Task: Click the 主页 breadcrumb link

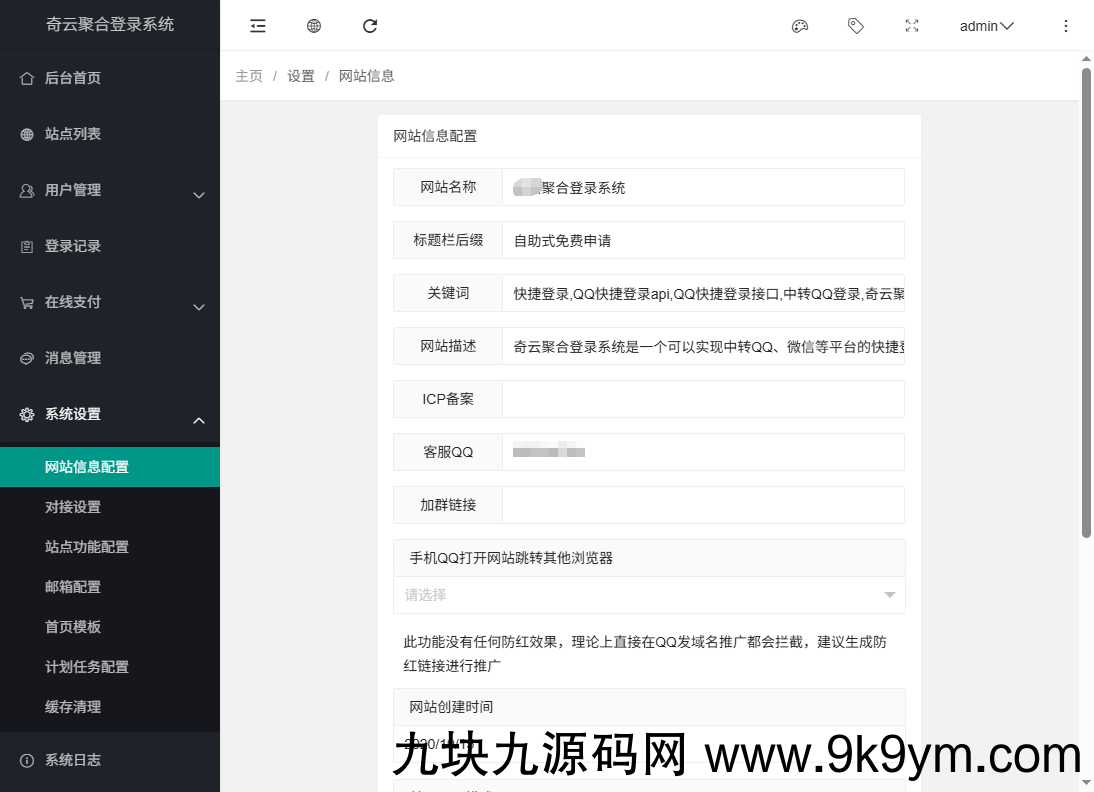Action: click(249, 76)
